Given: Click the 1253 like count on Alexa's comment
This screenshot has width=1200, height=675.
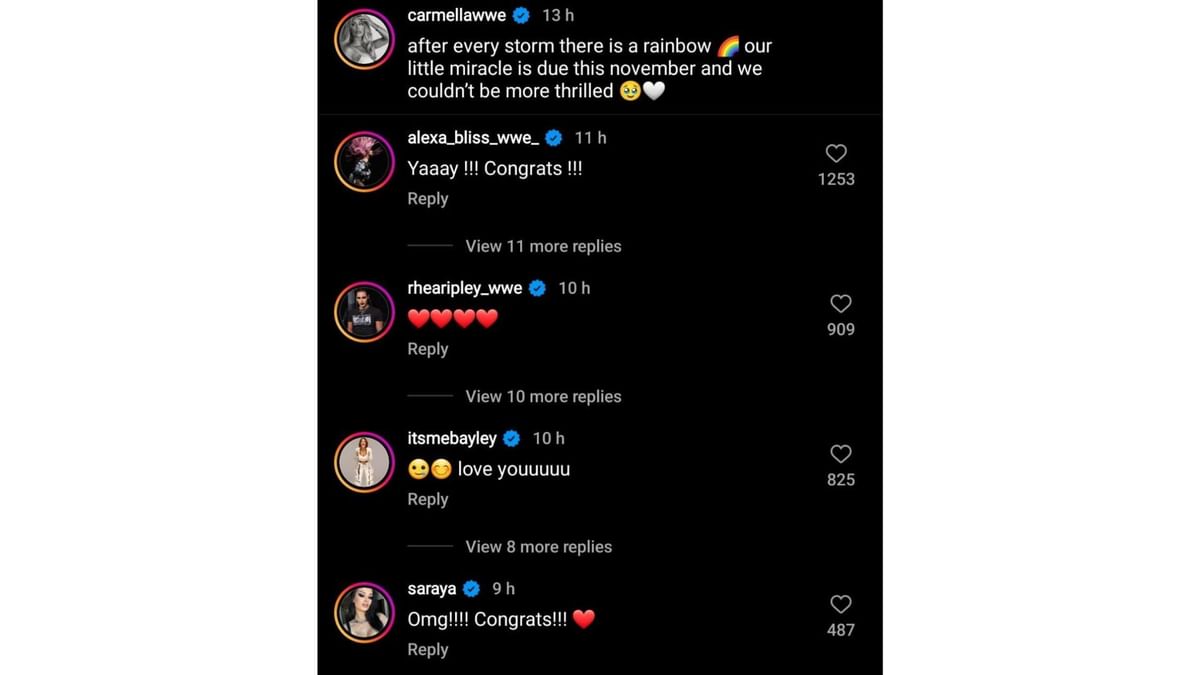Looking at the screenshot, I should click(836, 180).
